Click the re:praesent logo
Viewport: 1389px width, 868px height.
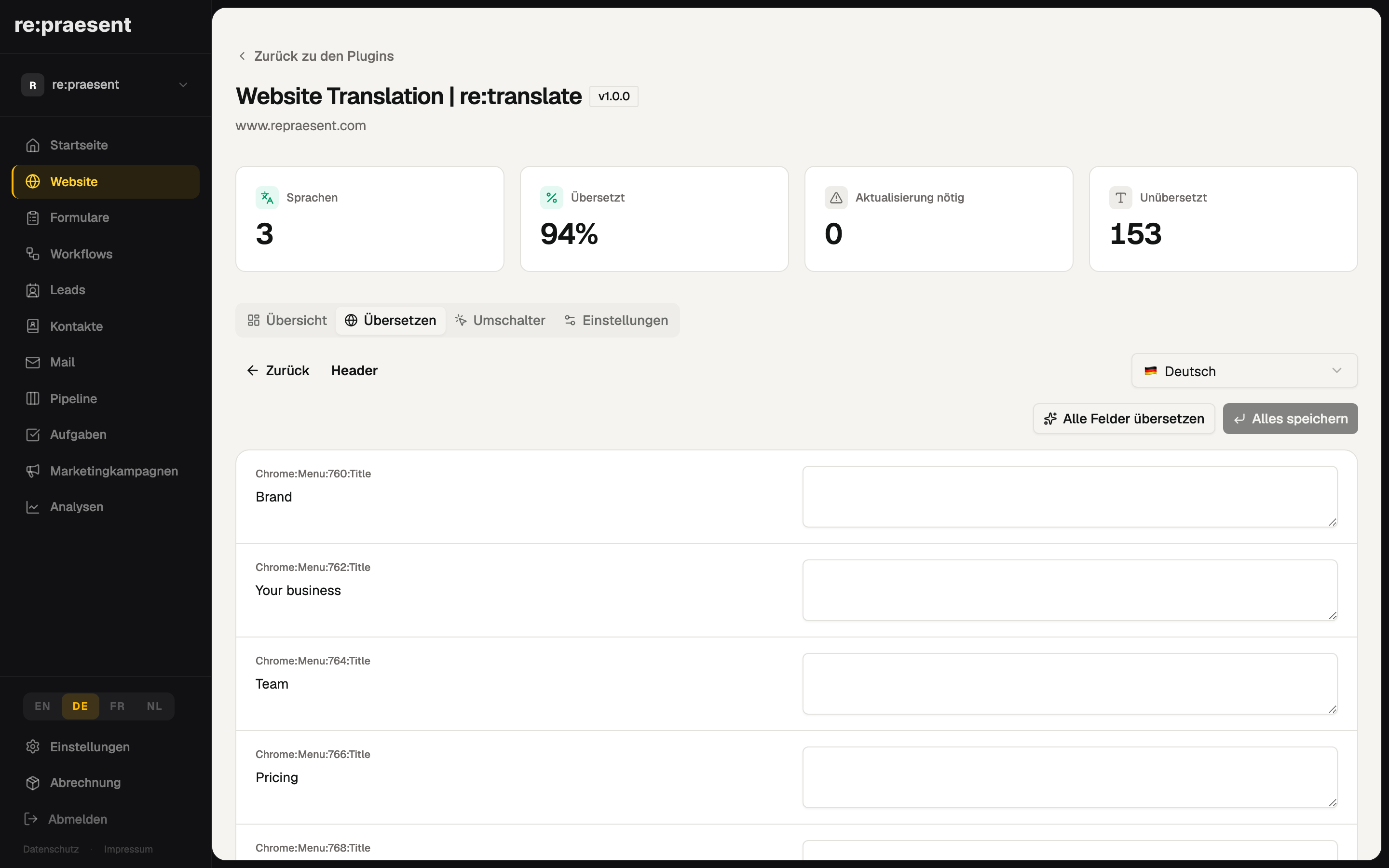[x=73, y=25]
